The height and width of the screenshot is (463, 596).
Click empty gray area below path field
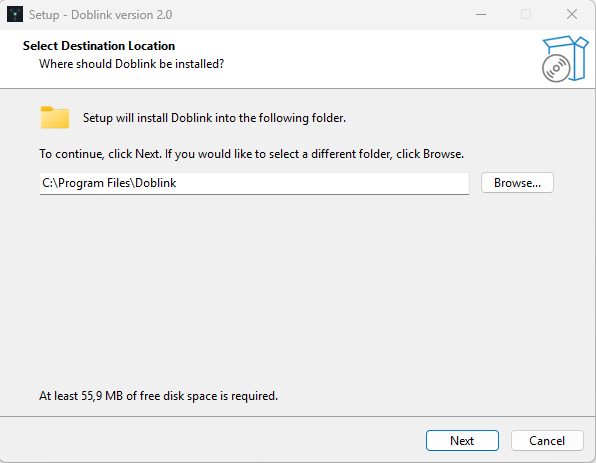[296, 289]
